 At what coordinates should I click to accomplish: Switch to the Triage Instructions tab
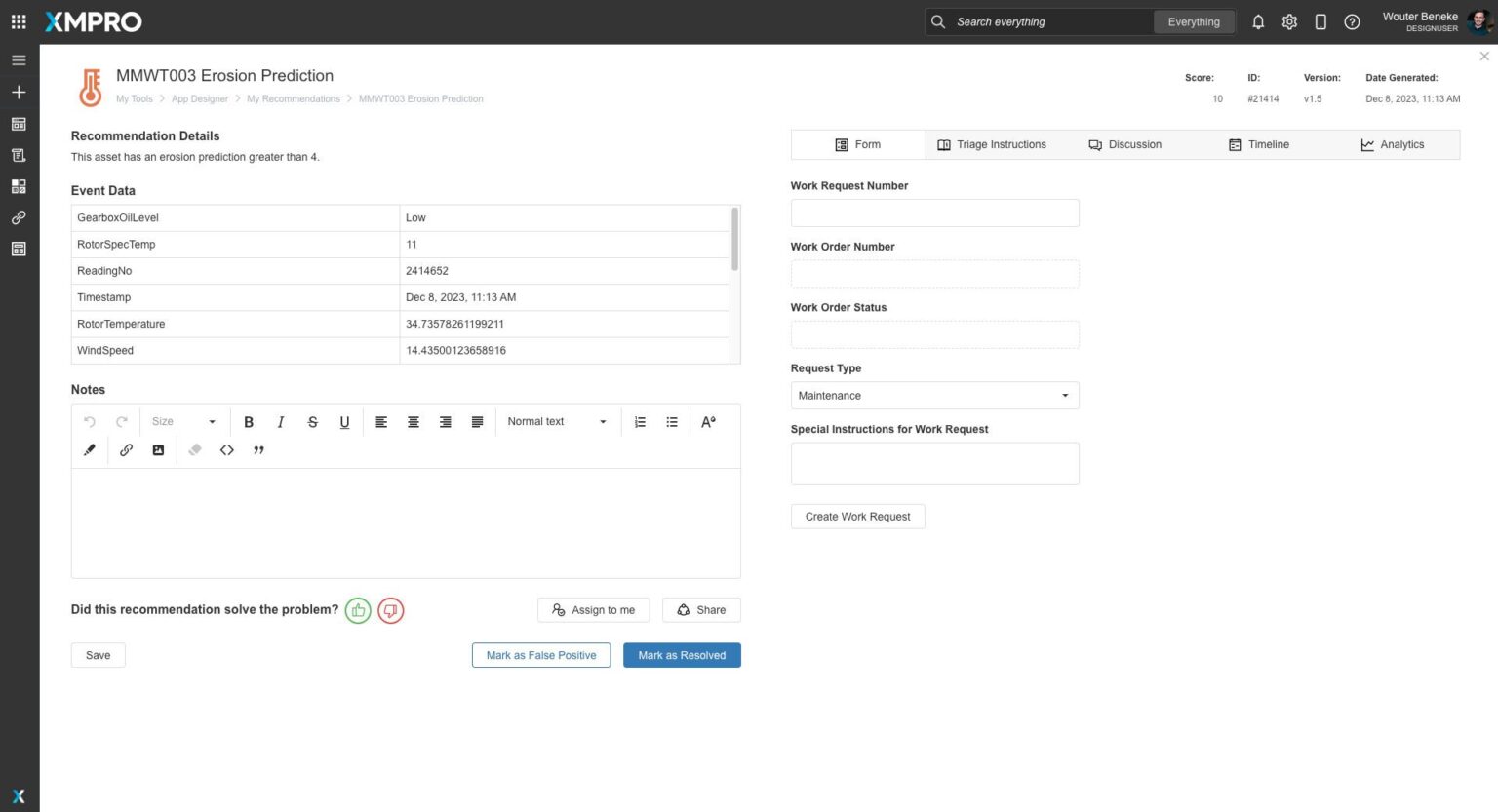[x=992, y=144]
